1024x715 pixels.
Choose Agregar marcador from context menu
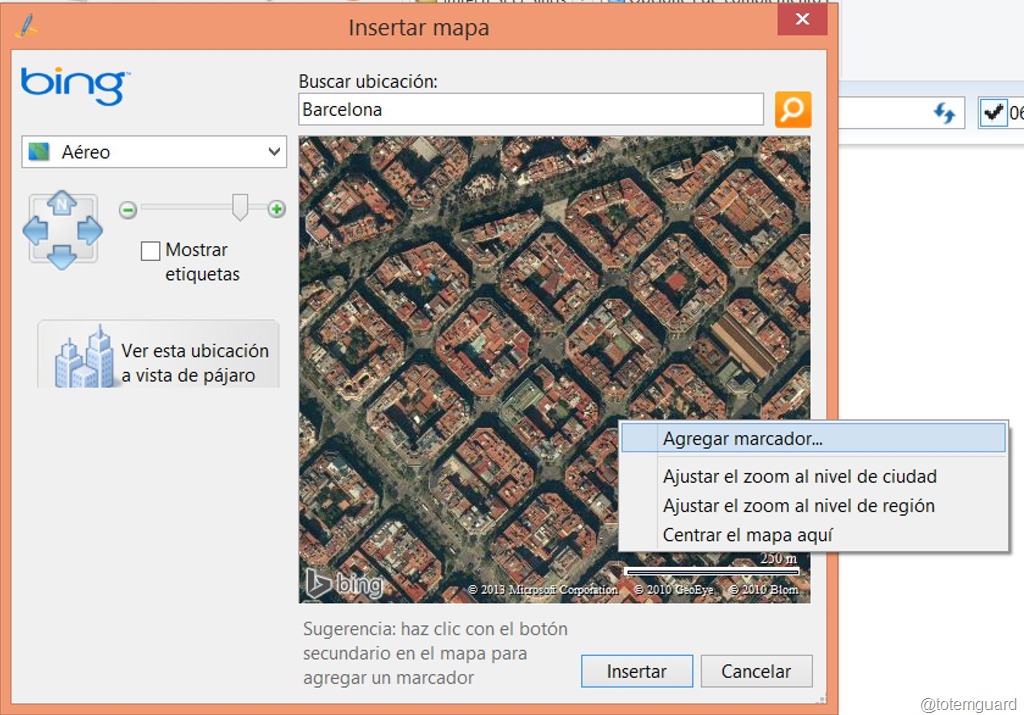pyautogui.click(x=813, y=438)
